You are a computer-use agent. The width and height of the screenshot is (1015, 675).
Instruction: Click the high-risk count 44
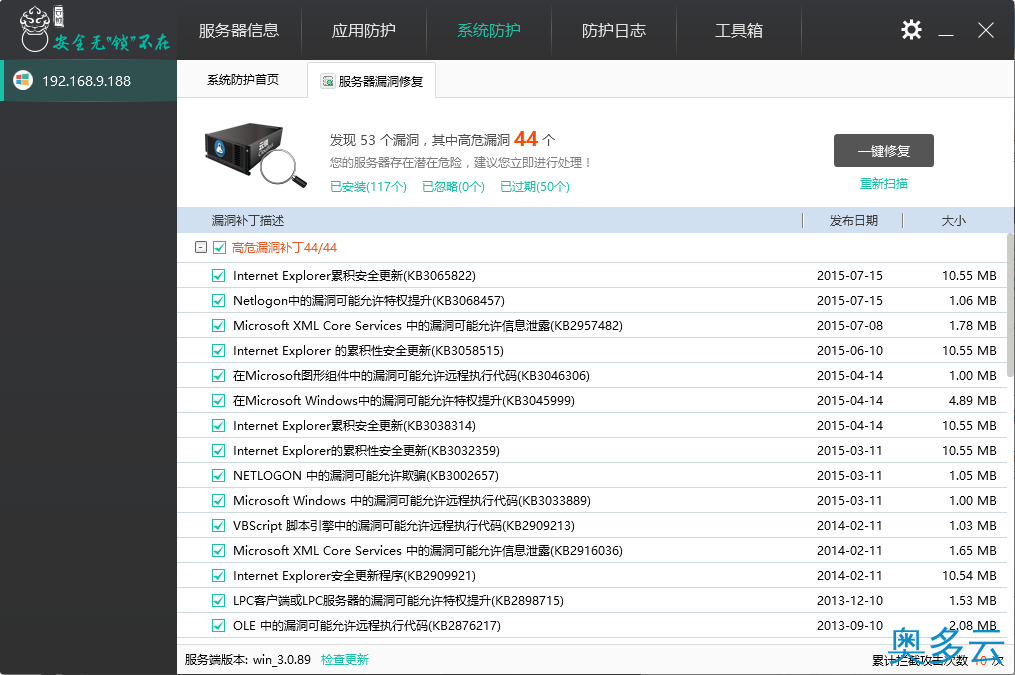526,138
